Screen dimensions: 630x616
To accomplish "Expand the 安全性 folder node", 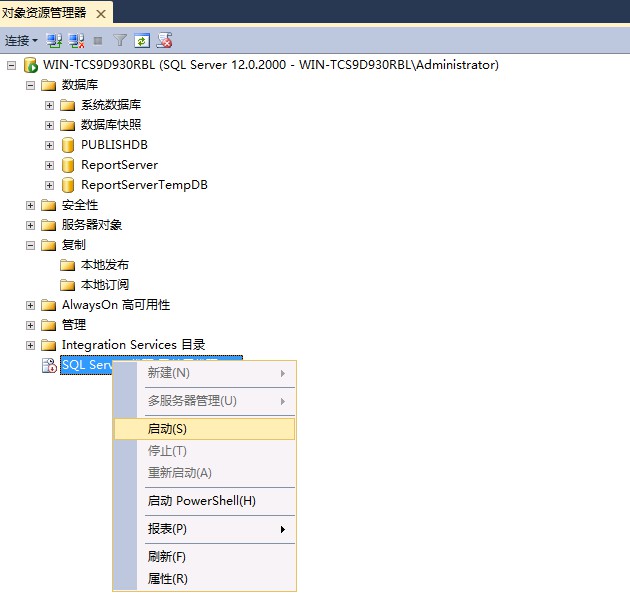I will coord(30,205).
